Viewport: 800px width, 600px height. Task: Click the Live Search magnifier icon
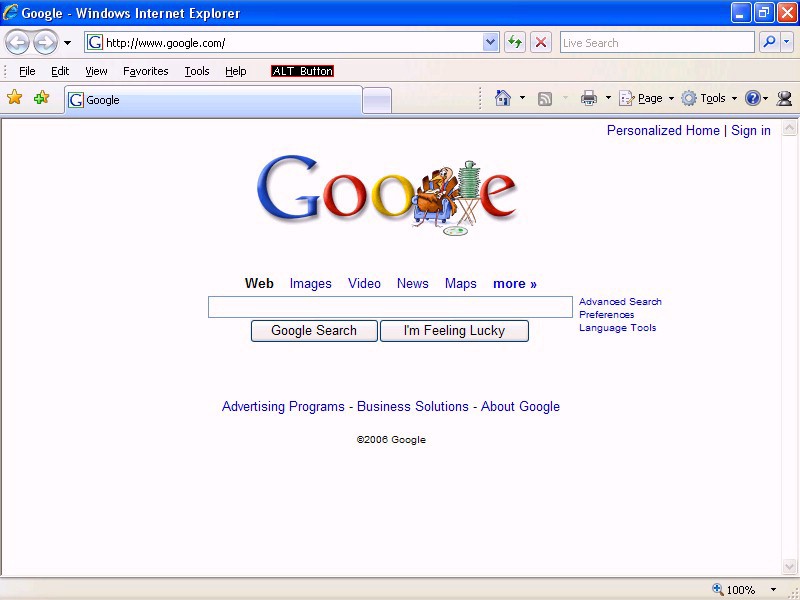click(769, 42)
